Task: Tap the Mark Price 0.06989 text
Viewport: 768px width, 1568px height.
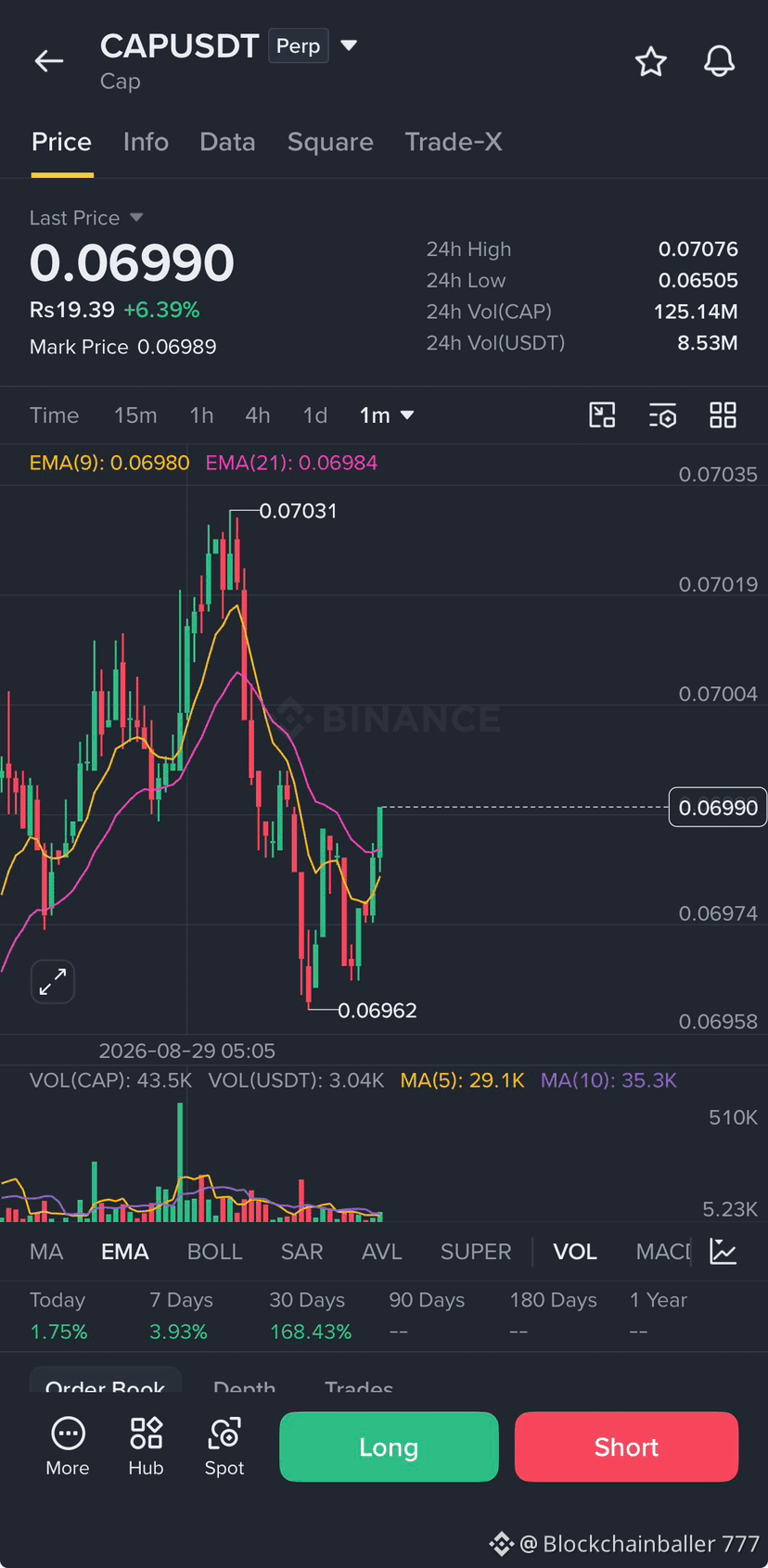Action: click(123, 347)
